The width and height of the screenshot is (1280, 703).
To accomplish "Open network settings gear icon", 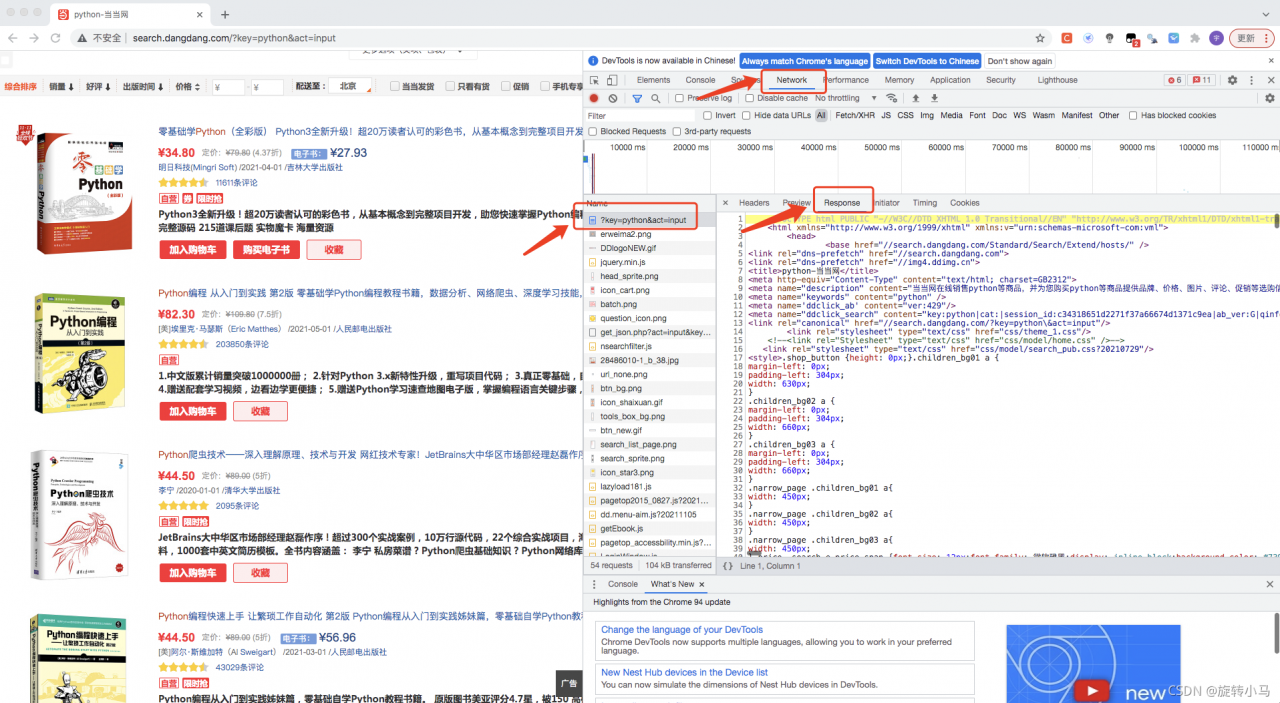I will (x=1270, y=98).
